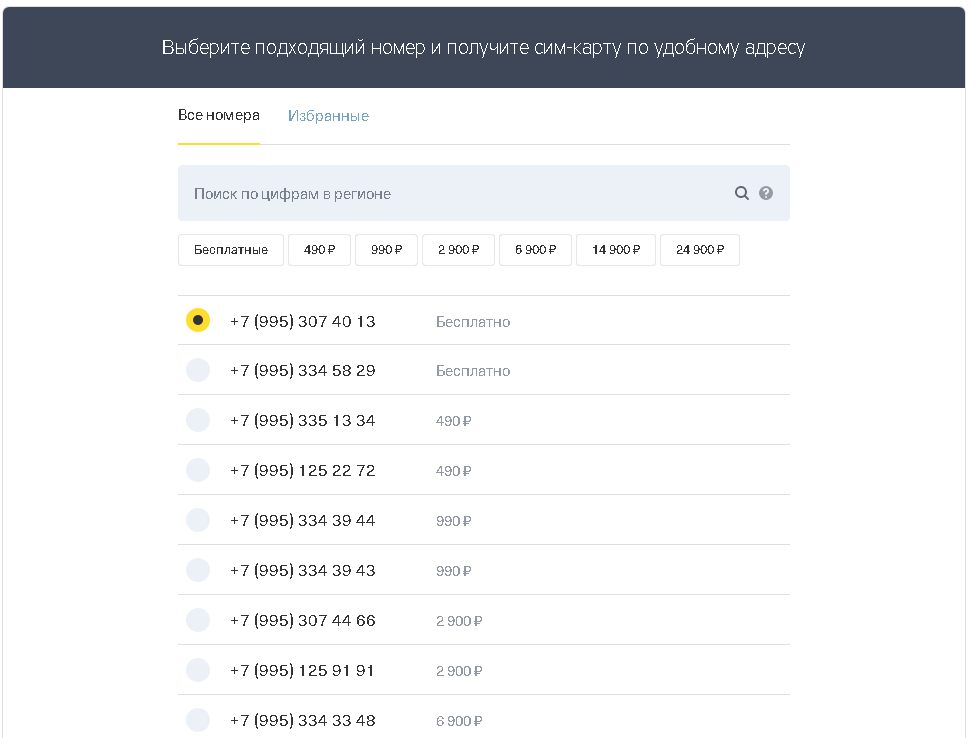
Task: Choose radio for +7 (995) 334 39 43
Action: pyautogui.click(x=198, y=570)
